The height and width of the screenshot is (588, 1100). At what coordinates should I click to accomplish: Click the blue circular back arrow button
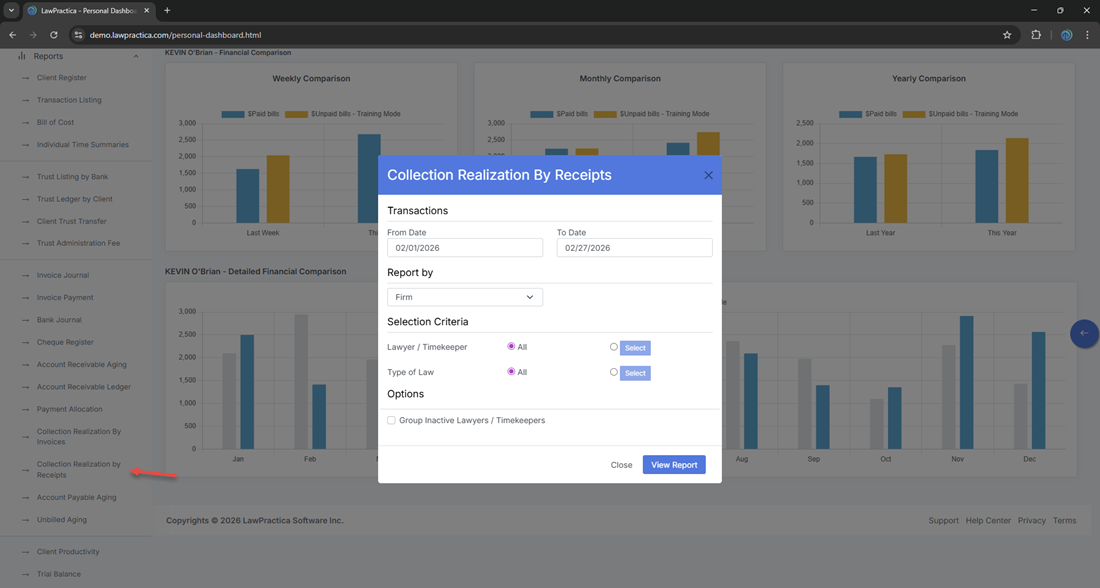pos(1084,333)
